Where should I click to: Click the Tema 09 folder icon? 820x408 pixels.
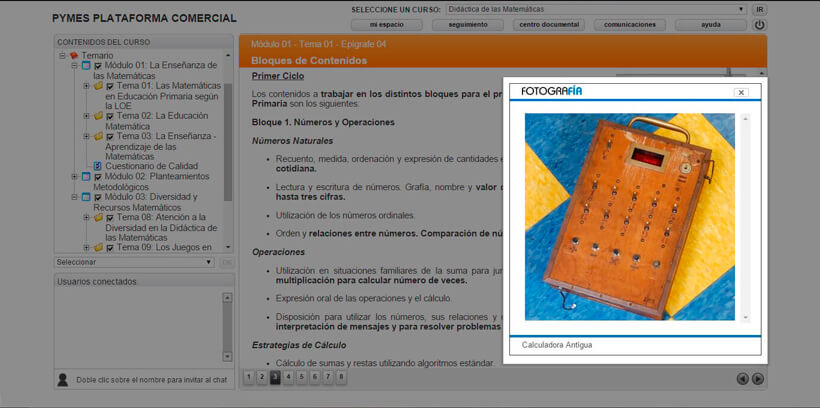pyautogui.click(x=98, y=247)
